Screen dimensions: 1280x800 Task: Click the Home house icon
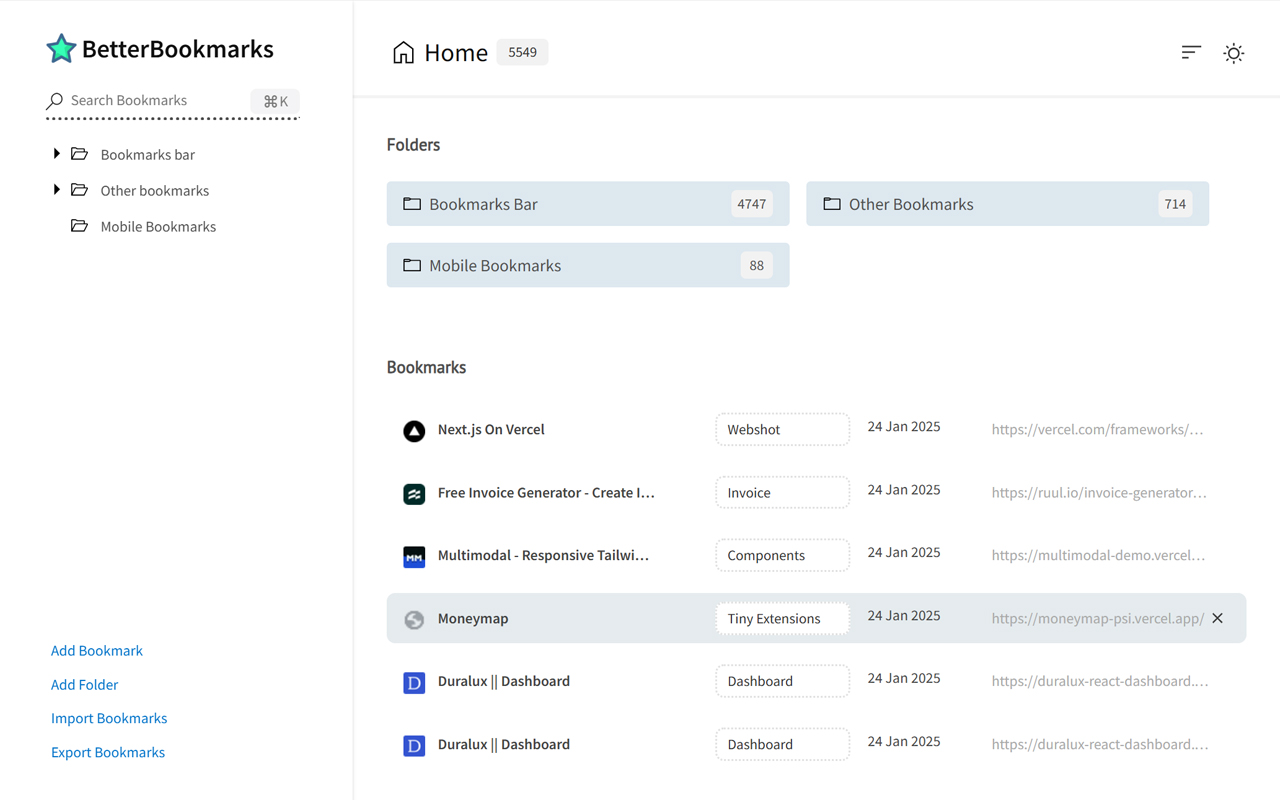point(403,52)
